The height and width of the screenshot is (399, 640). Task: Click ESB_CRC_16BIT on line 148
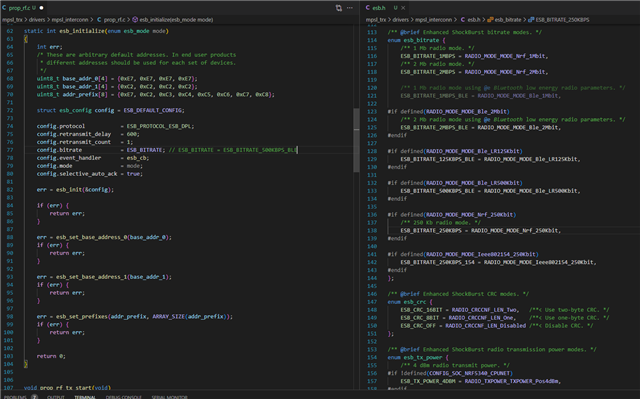click(421, 310)
